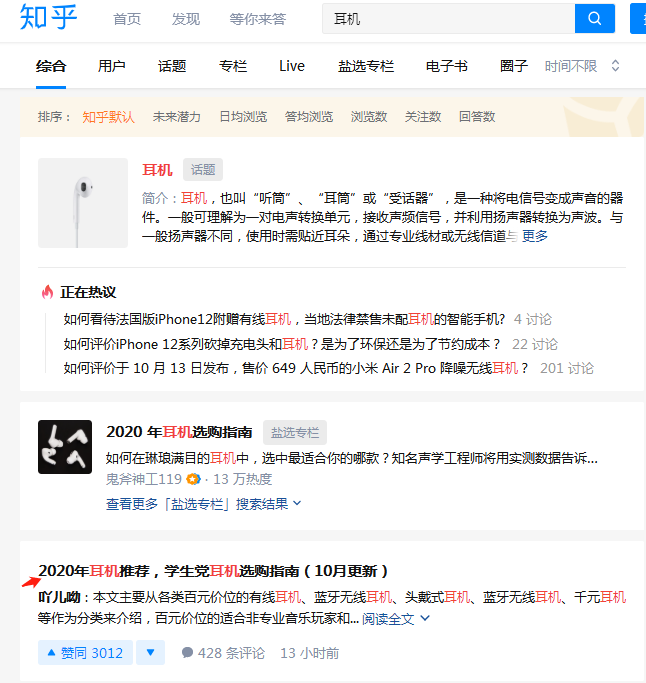
Task: Upvote the article with 赞同 3012
Action: 85,653
